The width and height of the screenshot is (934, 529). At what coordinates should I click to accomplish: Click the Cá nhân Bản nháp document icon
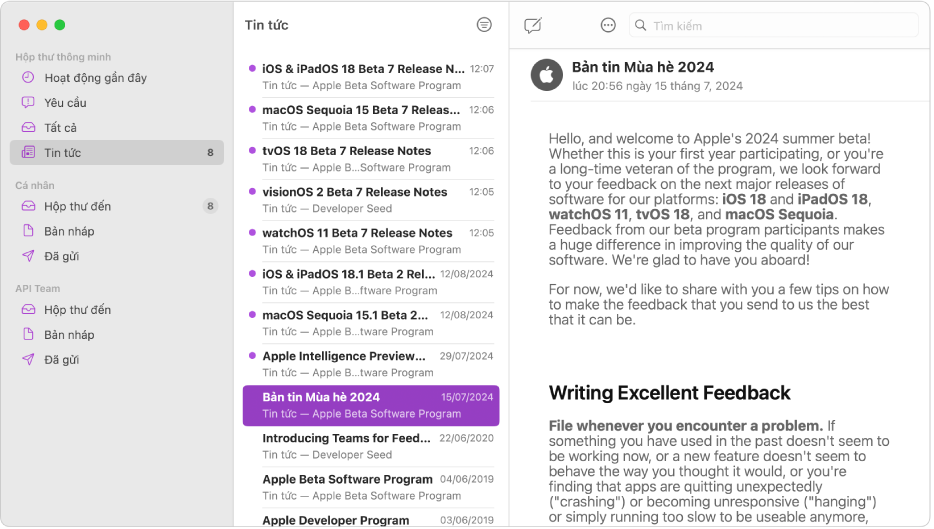pos(28,231)
